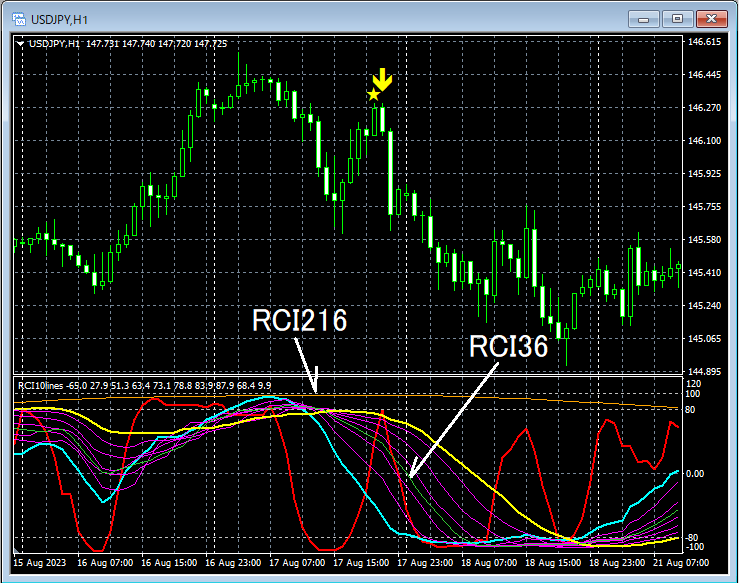The image size is (740, 583).
Task: Click price label 144.895 on scale
Action: [x=704, y=372]
